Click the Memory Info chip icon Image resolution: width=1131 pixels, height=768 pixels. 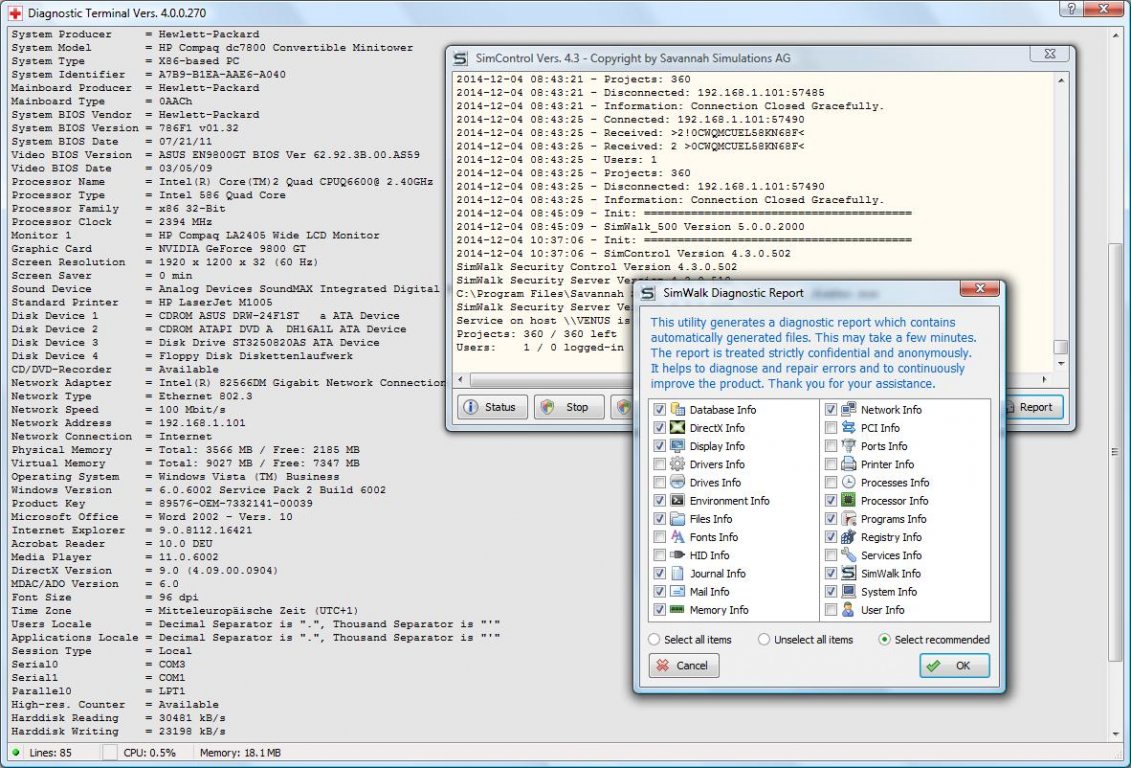tap(677, 609)
